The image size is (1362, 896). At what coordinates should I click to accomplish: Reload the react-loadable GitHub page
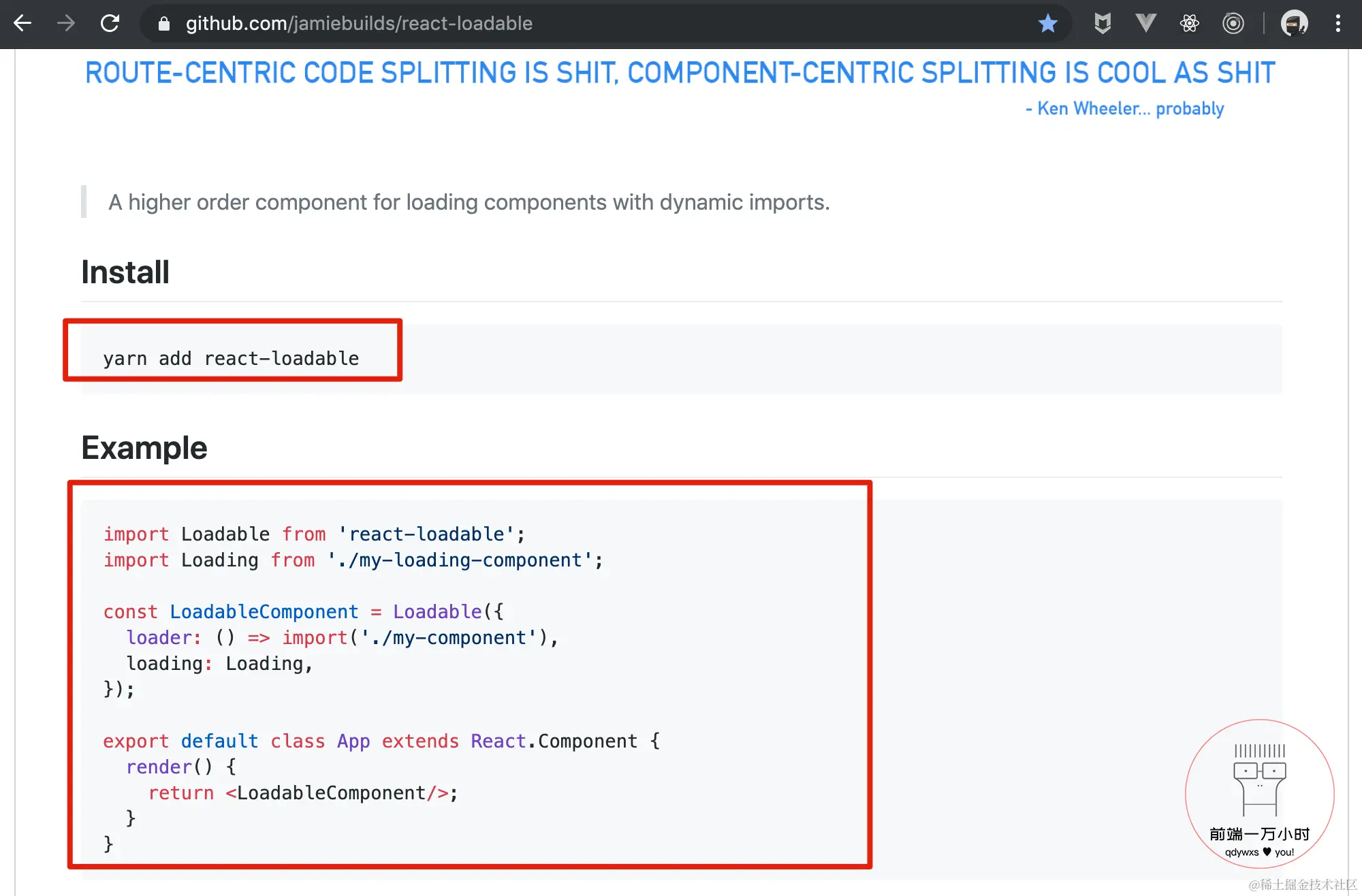pyautogui.click(x=110, y=24)
